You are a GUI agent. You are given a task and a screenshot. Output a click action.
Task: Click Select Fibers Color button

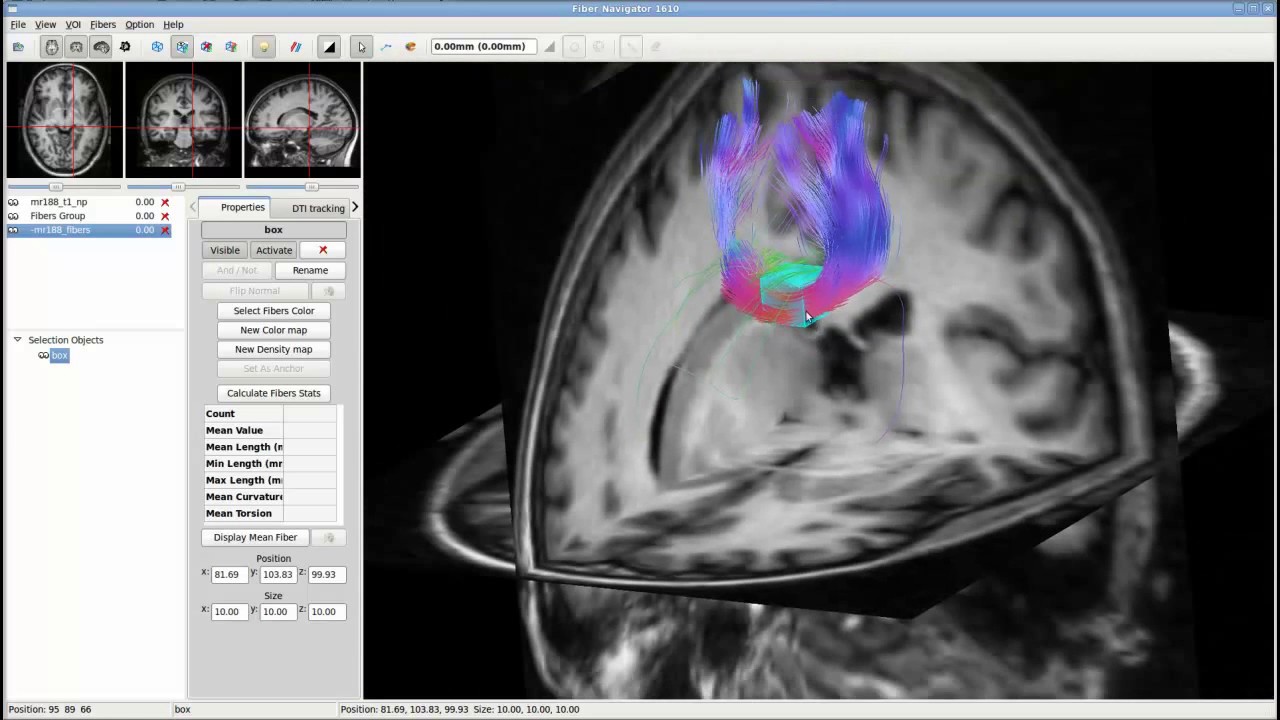pos(274,311)
